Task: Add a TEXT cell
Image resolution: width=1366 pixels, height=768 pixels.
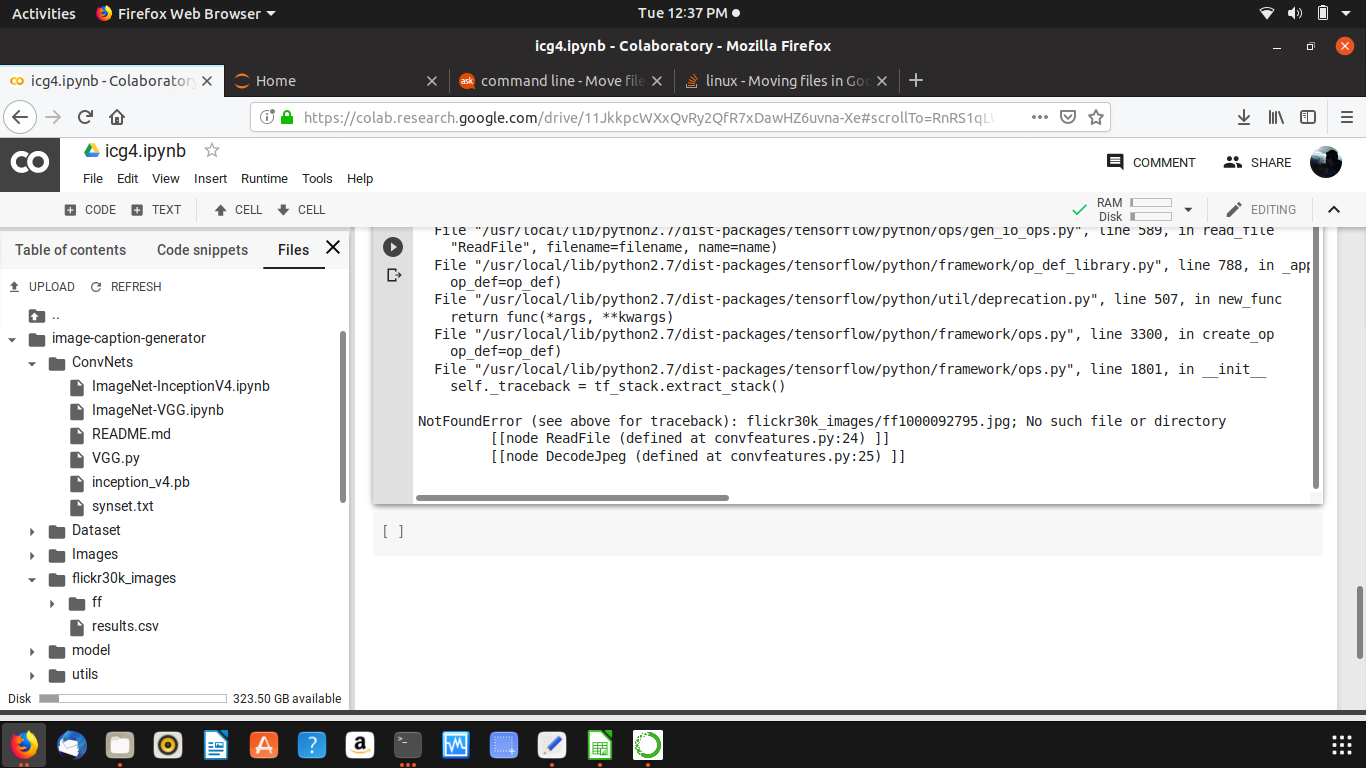Action: pyautogui.click(x=156, y=210)
